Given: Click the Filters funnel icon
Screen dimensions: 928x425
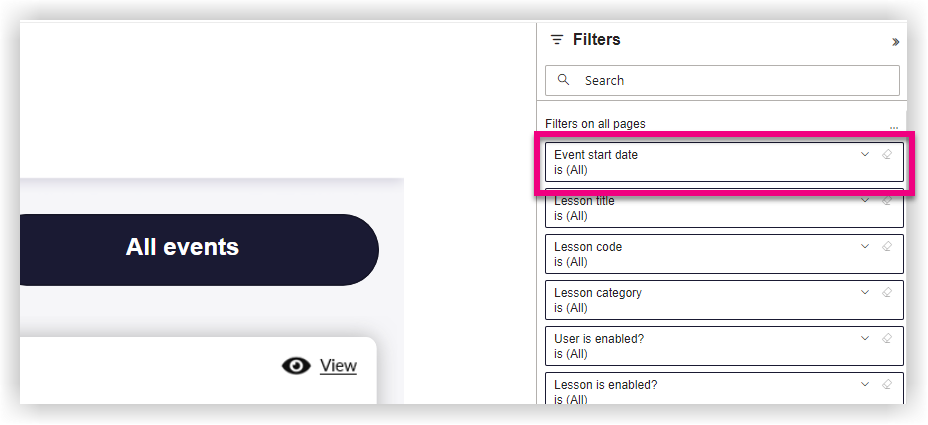Looking at the screenshot, I should coord(557,40).
